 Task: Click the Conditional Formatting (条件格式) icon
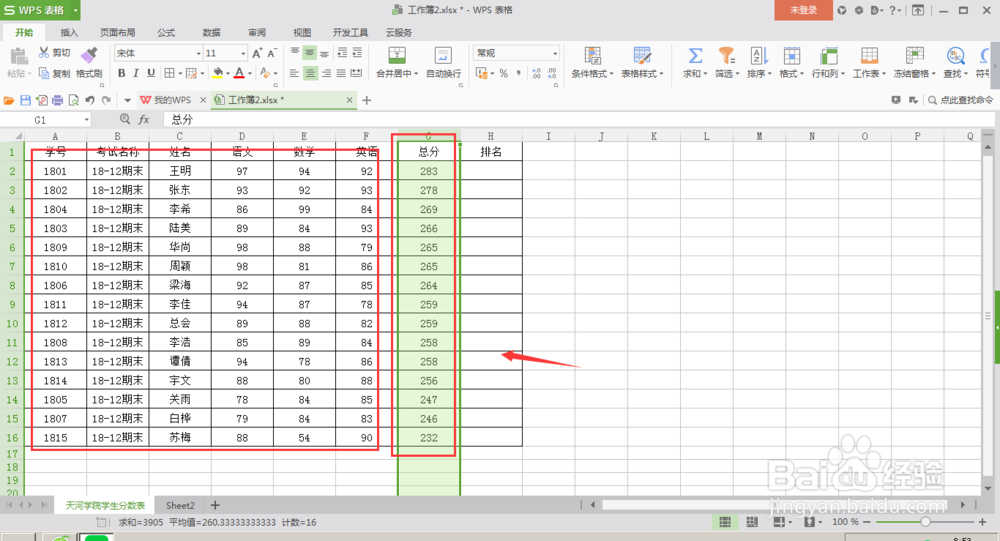tap(592, 56)
